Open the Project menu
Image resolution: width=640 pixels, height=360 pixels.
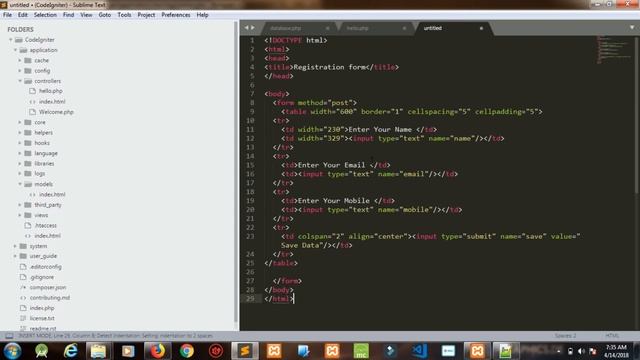[146, 15]
